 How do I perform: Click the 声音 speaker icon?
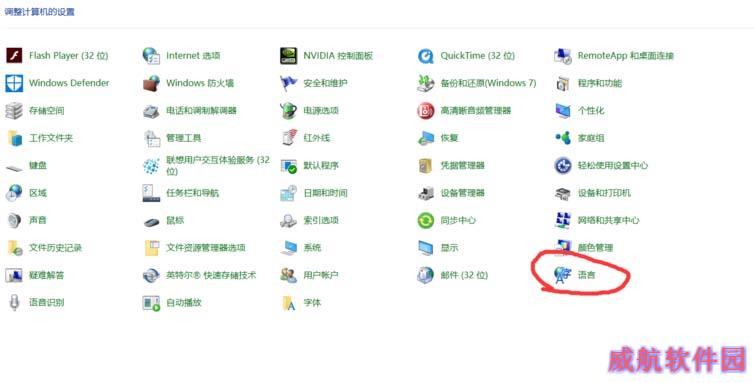coord(14,220)
